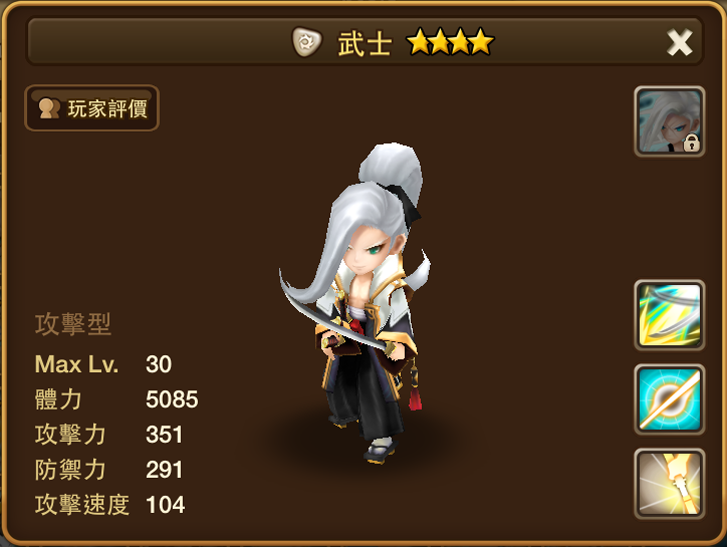The image size is (727, 547).
Task: Click the 攻擊型 type label
Action: point(73,324)
